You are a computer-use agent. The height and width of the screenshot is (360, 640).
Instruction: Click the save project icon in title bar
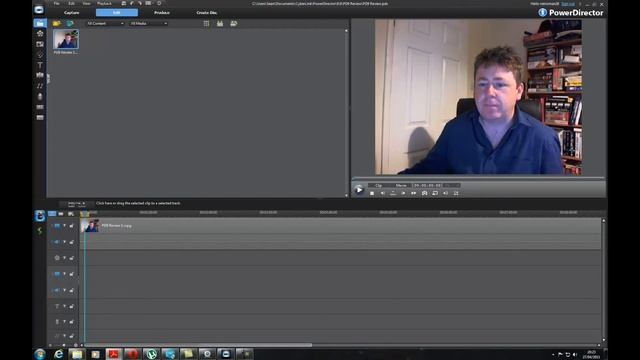click(x=124, y=3)
